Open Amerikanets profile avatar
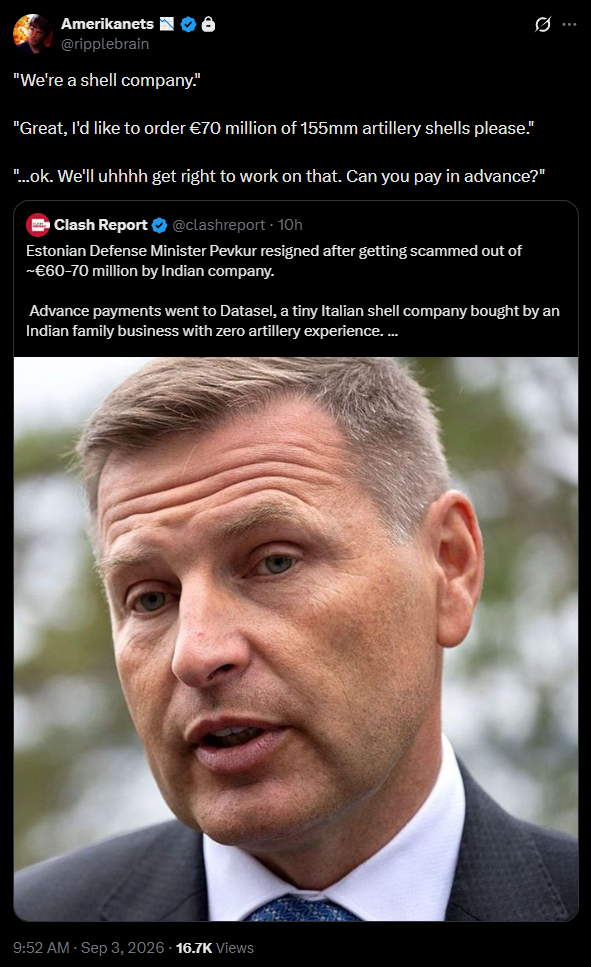The image size is (591, 967). coord(33,33)
